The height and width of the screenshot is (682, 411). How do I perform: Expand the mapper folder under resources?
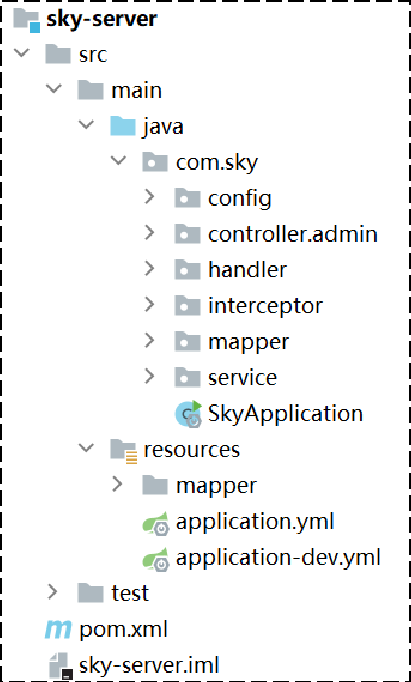click(117, 484)
